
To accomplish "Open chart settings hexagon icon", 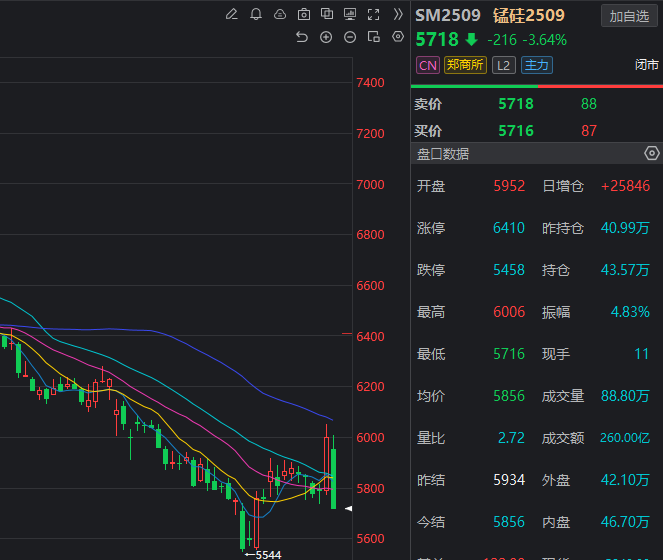I will [398, 37].
